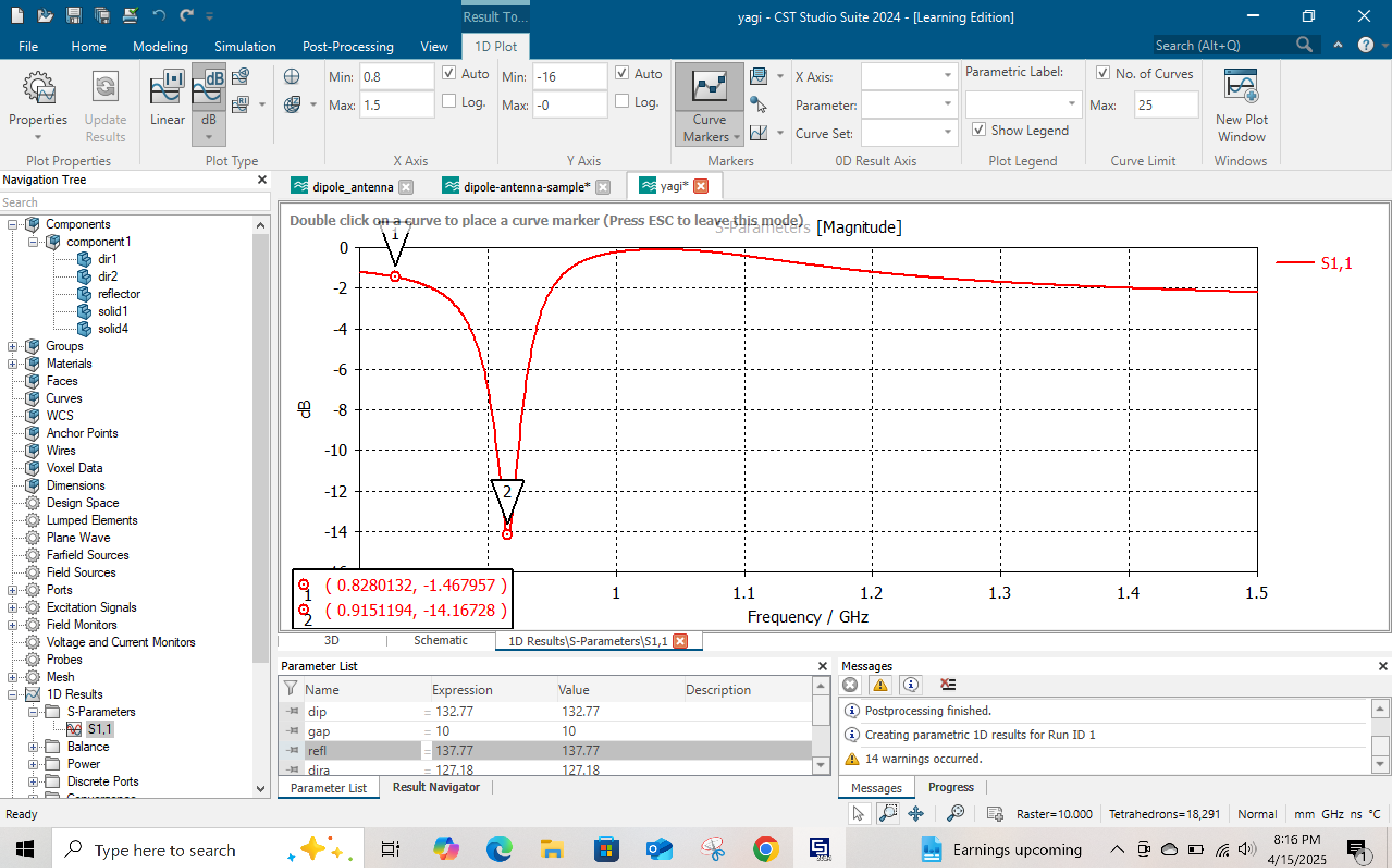Open plot Properties icon
The width and height of the screenshot is (1392, 868).
[x=38, y=87]
